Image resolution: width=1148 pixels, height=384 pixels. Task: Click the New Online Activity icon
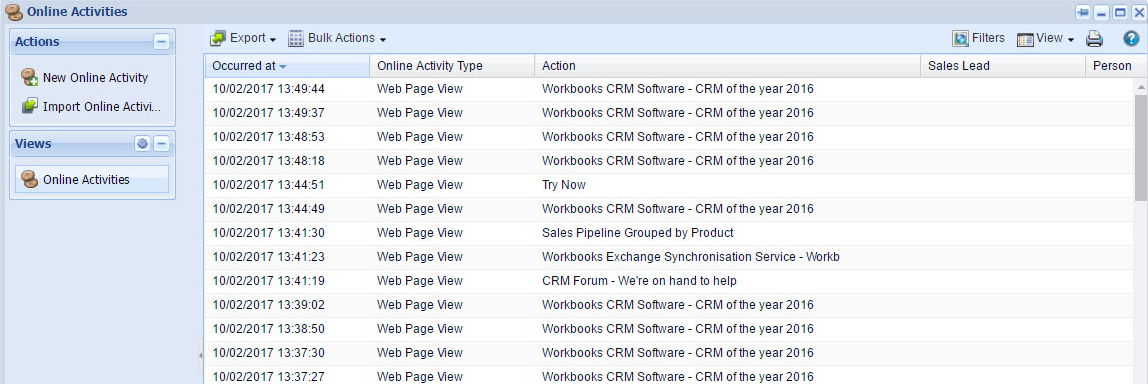(x=29, y=78)
